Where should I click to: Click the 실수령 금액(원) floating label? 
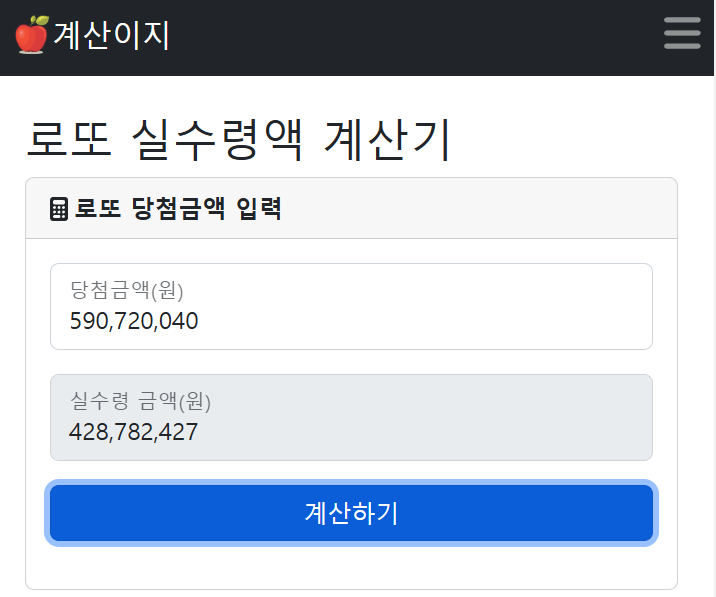tap(140, 401)
